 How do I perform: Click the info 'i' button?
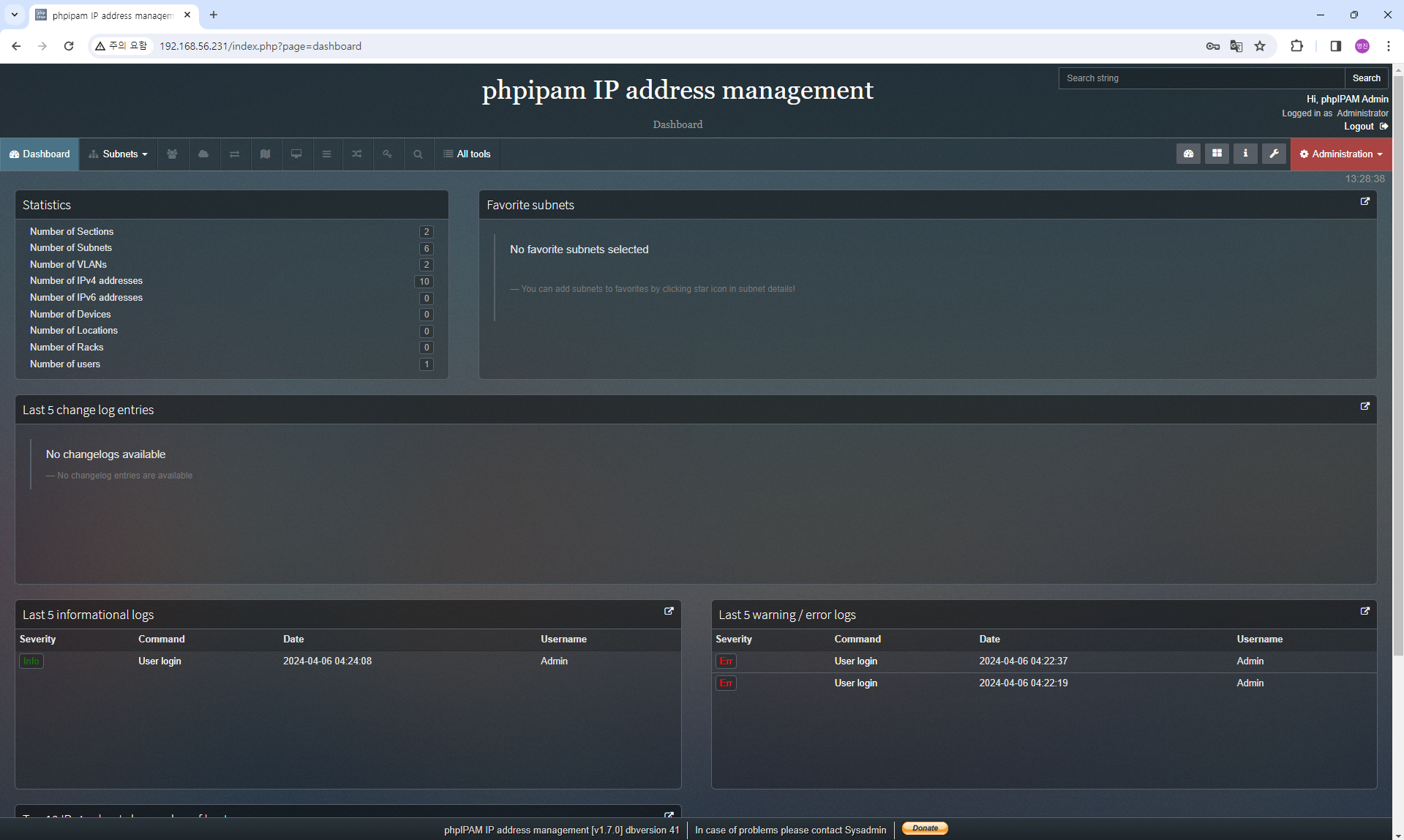tap(1245, 154)
